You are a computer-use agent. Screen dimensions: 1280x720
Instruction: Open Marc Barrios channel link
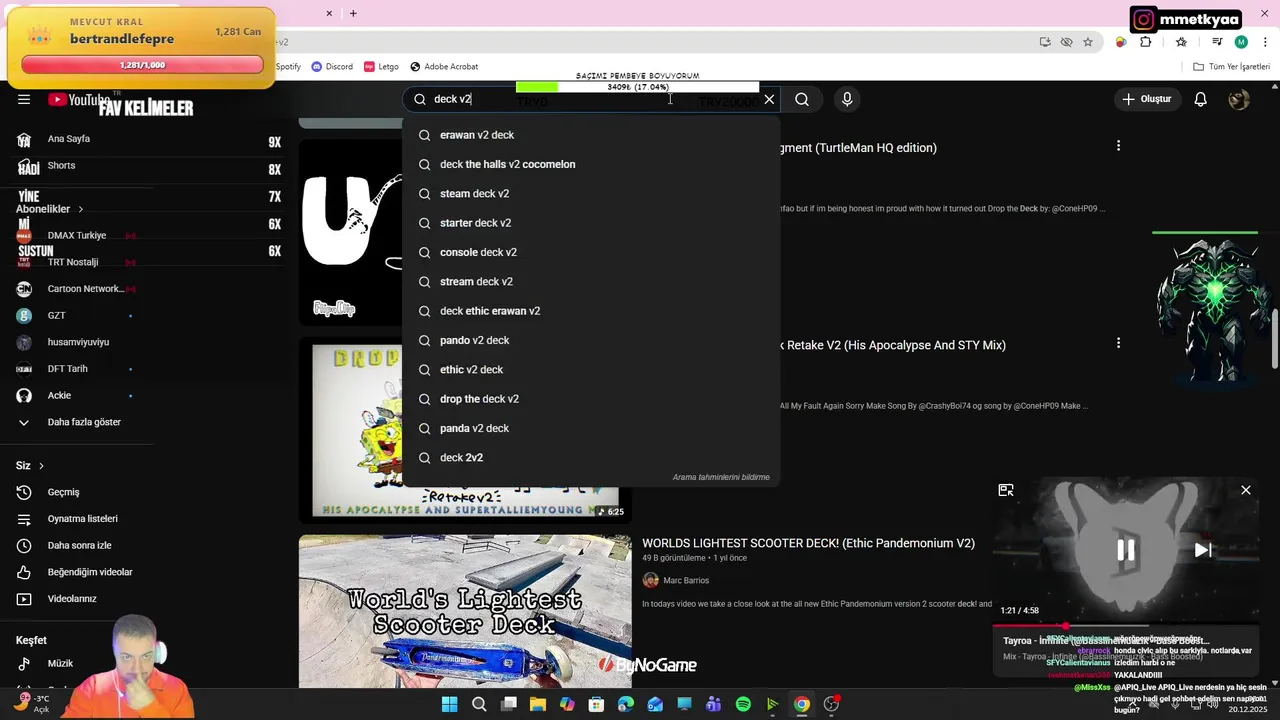[x=686, y=580]
